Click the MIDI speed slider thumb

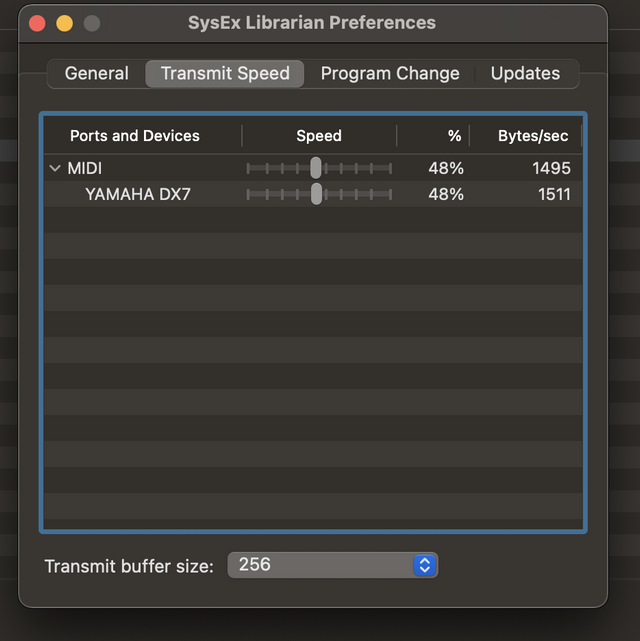(316, 168)
